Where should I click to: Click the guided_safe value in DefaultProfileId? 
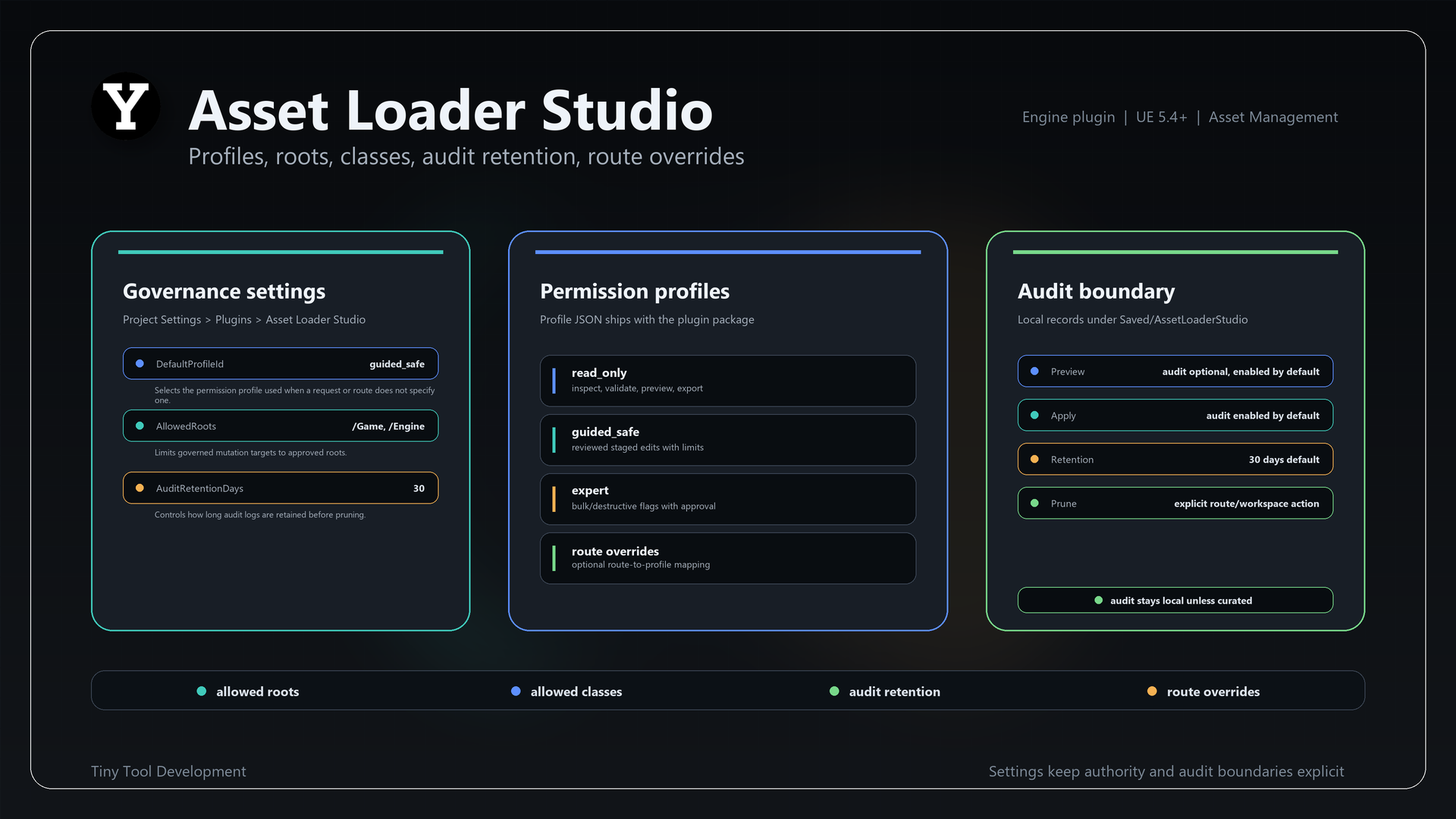click(397, 364)
